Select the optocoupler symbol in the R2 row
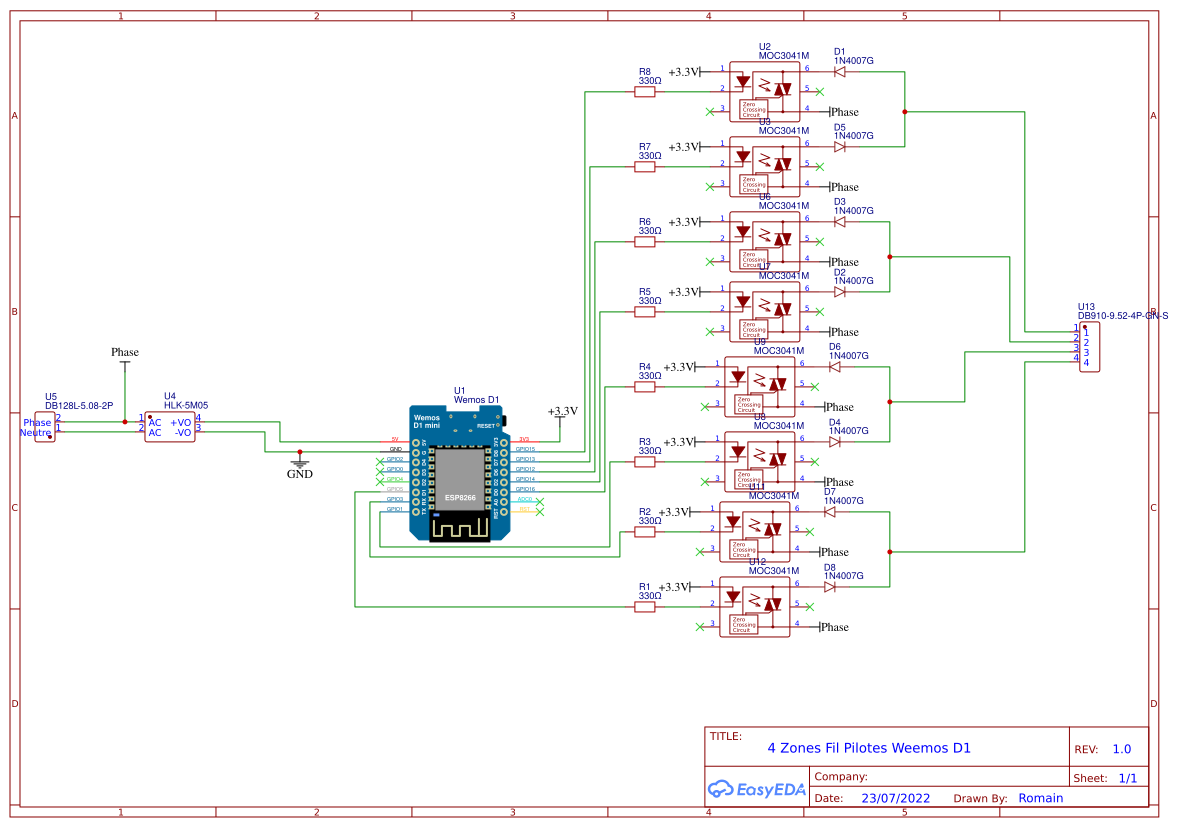The image size is (1179, 827). pos(755,532)
